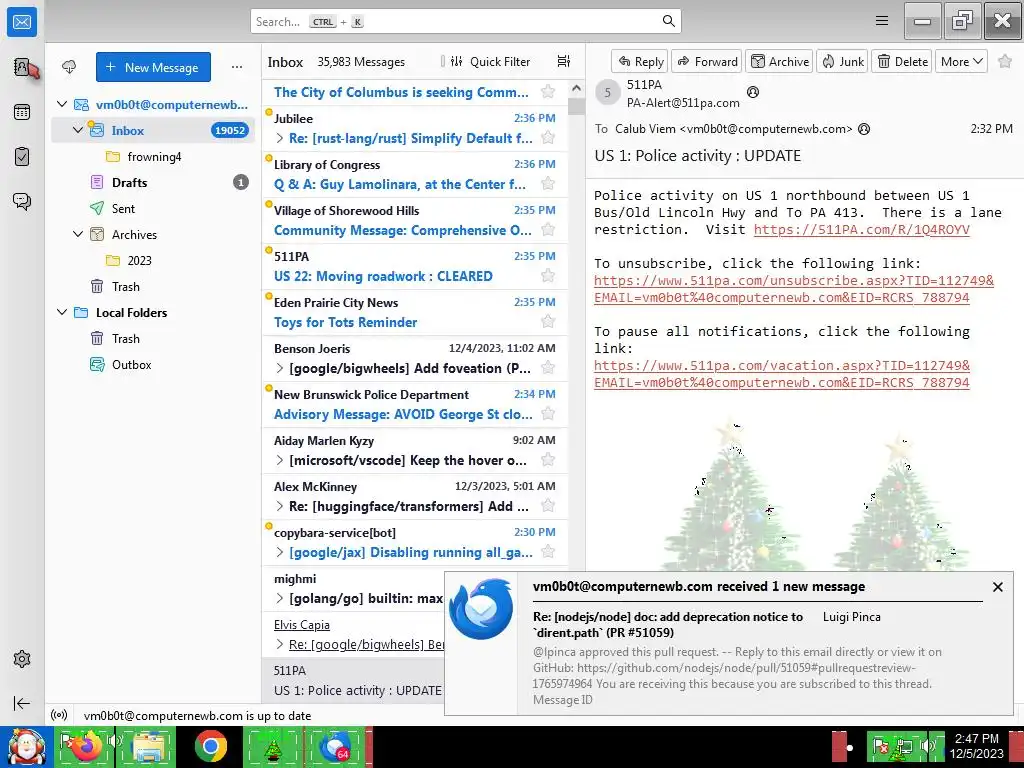Viewport: 1024px width, 768px height.
Task: Close the new message notification
Action: pos(997,587)
